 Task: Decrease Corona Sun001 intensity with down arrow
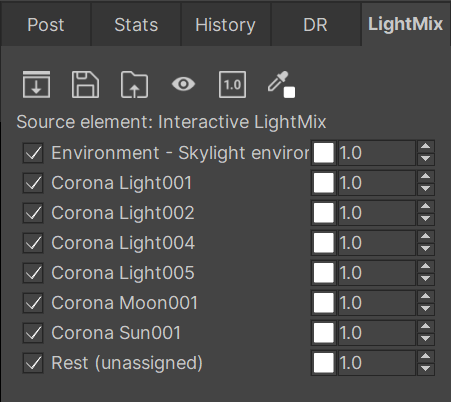tap(426, 339)
